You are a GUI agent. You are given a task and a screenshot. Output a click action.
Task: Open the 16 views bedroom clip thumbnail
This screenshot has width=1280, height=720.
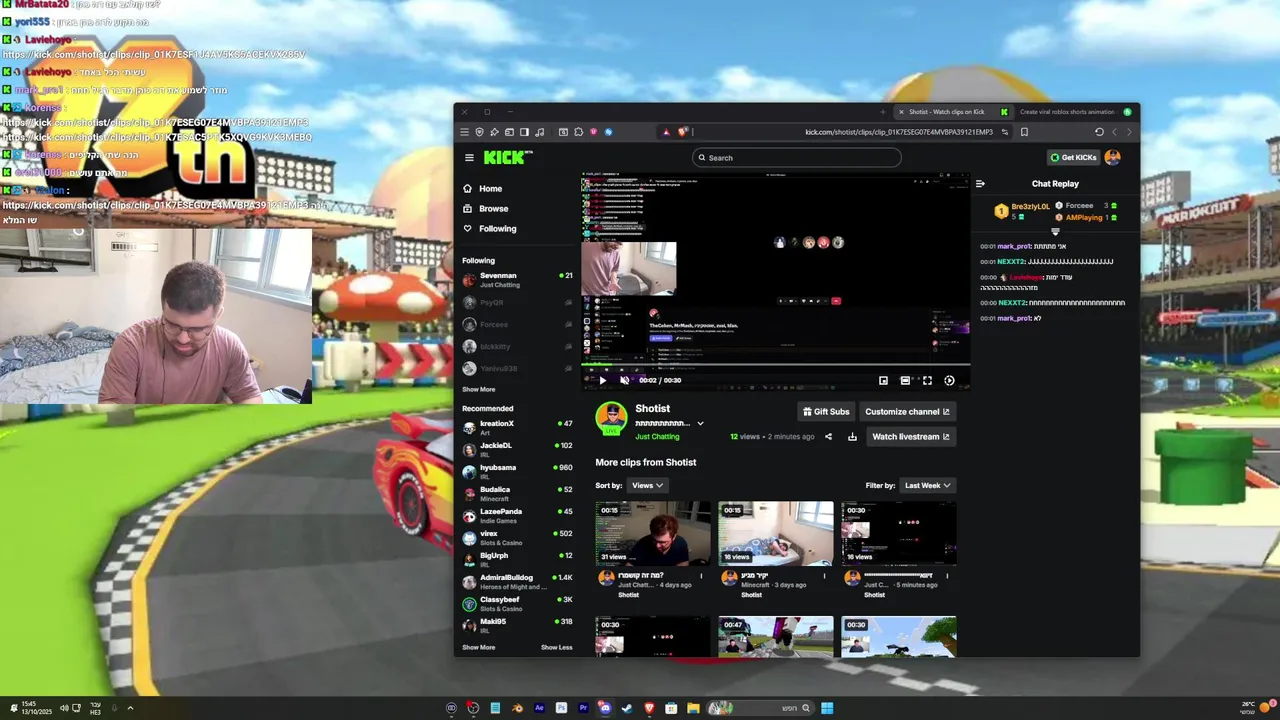tap(776, 533)
